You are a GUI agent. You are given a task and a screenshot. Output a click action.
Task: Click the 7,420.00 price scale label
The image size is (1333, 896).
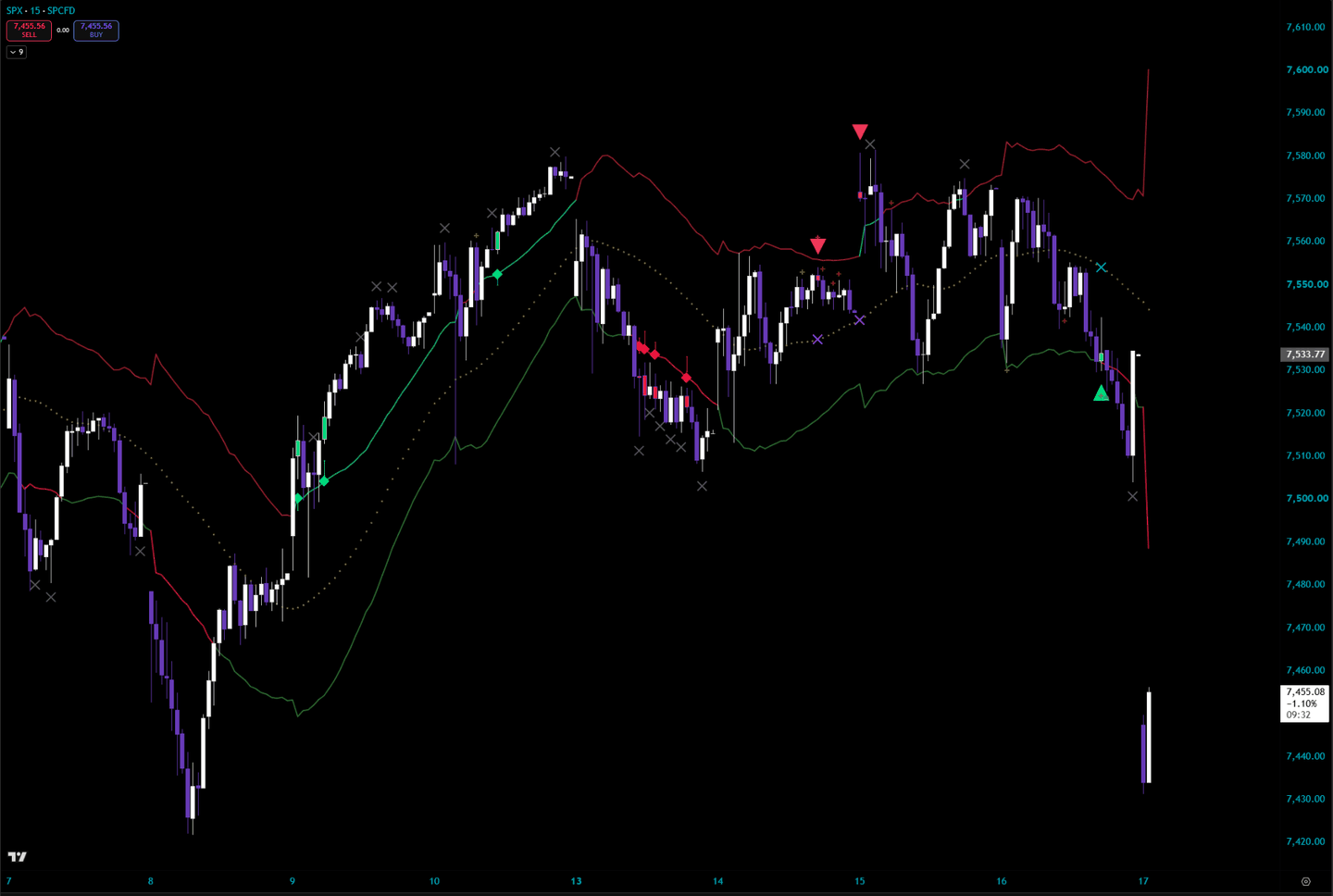[1306, 842]
